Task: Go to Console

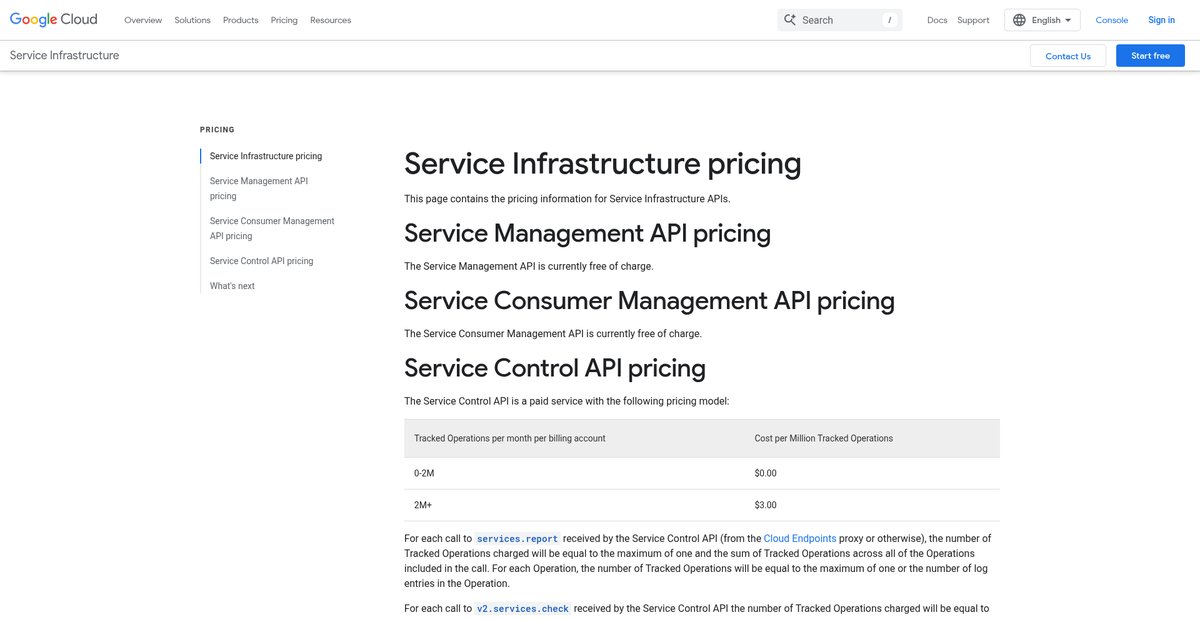Action: coord(1112,20)
